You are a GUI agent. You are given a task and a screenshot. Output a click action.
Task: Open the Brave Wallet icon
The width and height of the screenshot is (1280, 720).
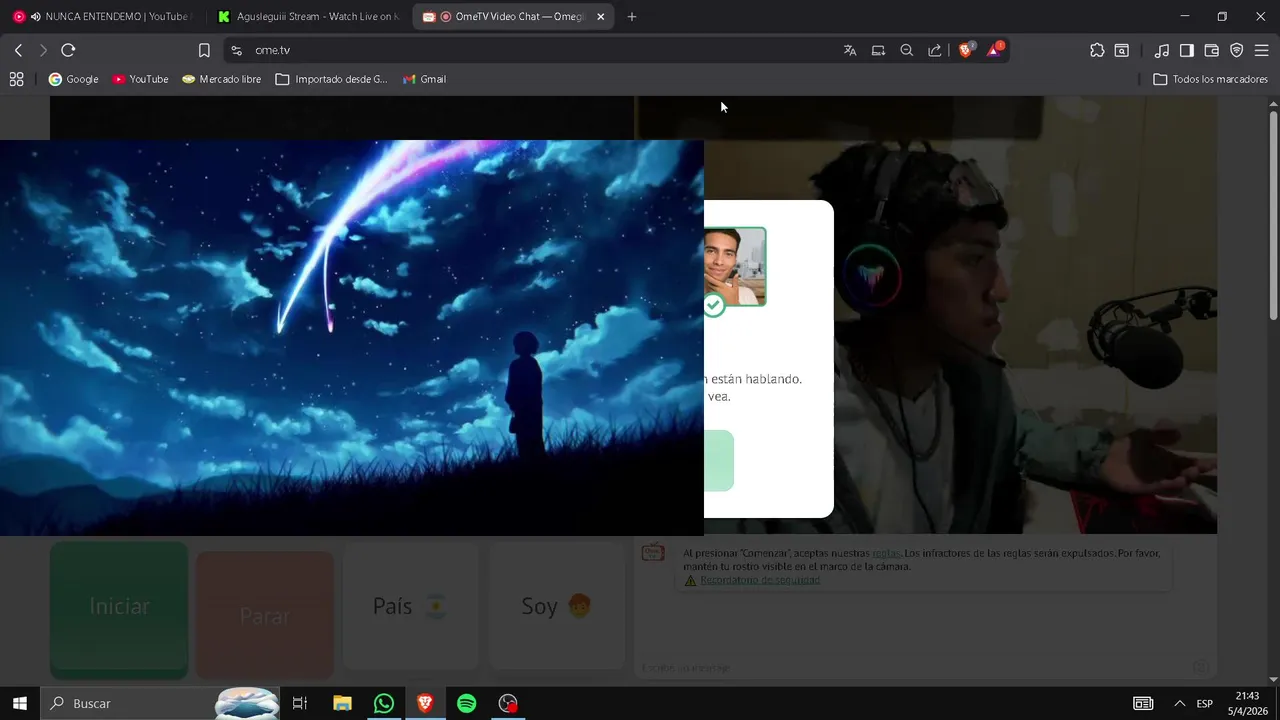point(1212,50)
